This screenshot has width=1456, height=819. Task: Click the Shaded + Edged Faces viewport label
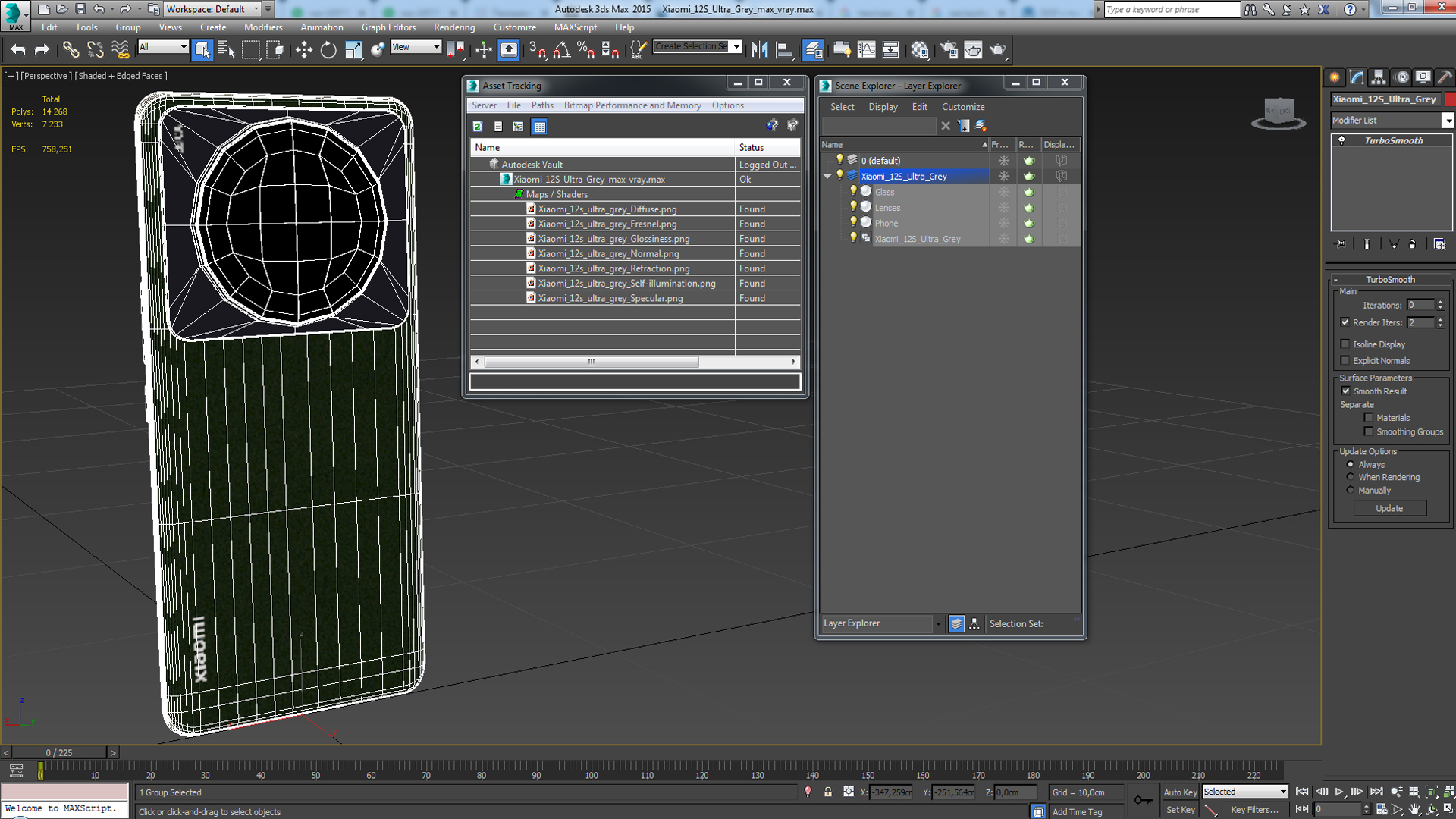[121, 76]
